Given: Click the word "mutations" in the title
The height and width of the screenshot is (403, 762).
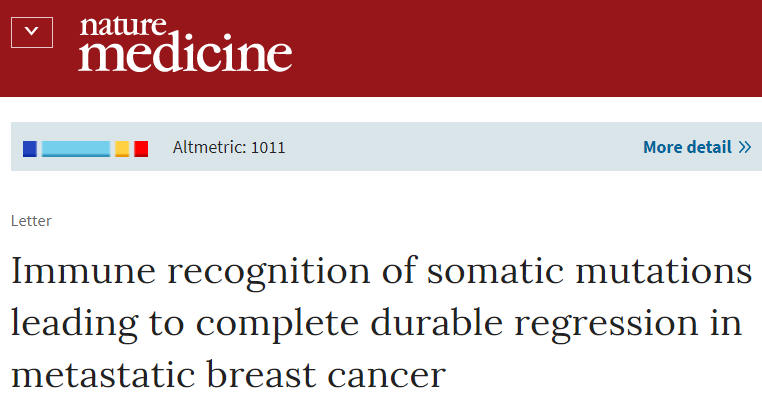Looking at the screenshot, I should click(664, 270).
